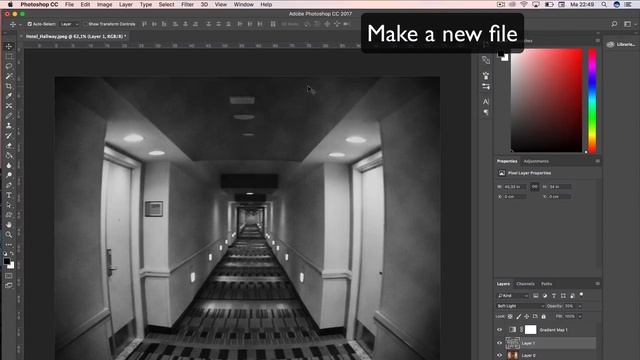Hide the Layer 1 visibility eye
640x360 pixels.
[500, 343]
